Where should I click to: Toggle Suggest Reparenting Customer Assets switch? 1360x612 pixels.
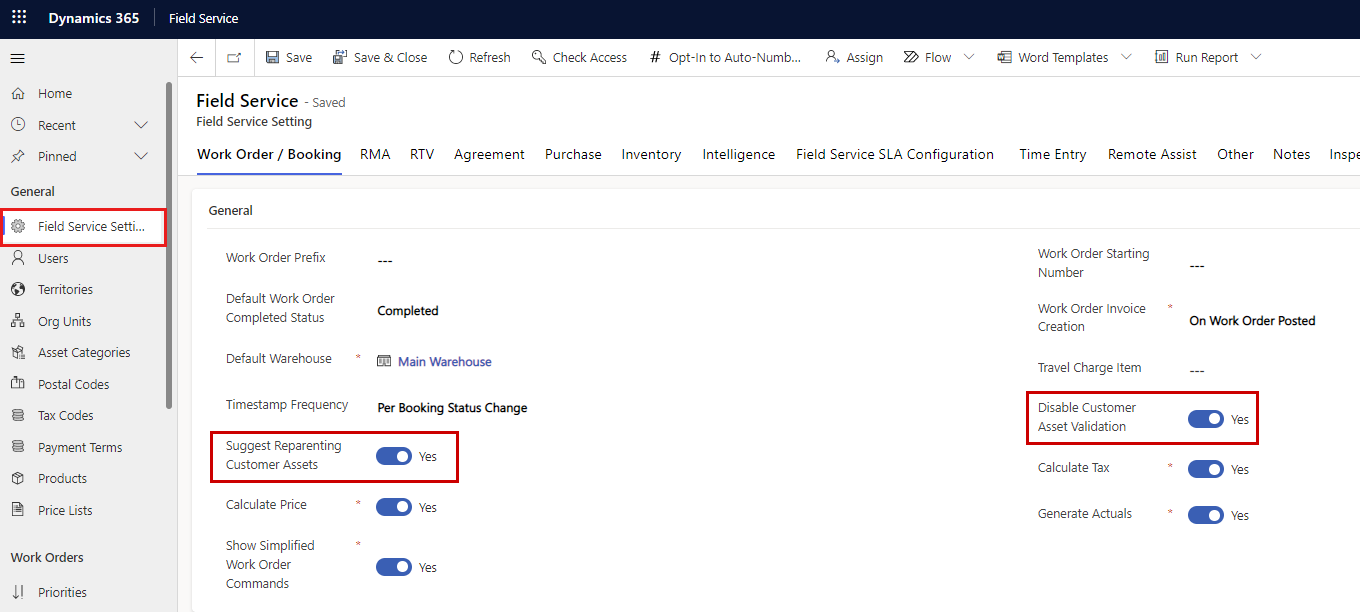point(394,456)
